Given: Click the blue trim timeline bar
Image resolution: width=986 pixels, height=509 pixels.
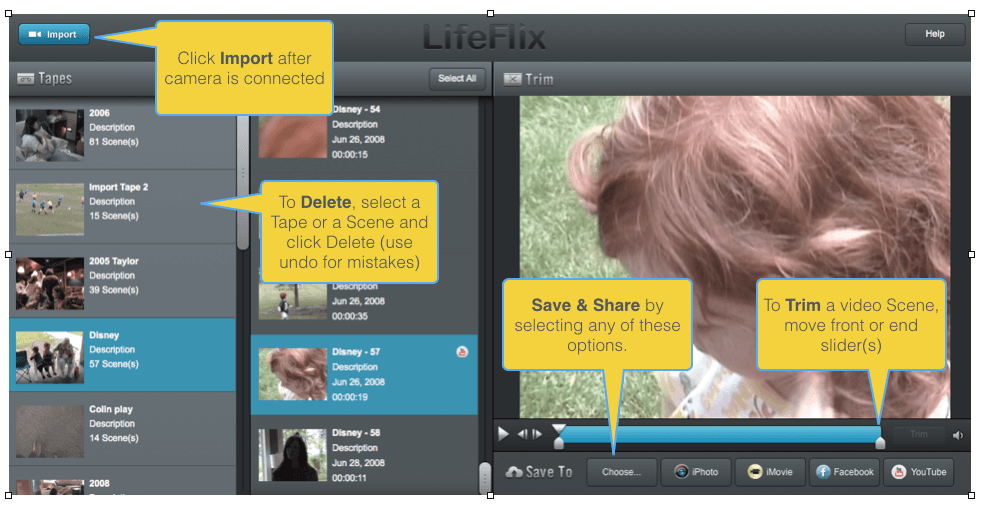Looking at the screenshot, I should click(719, 434).
